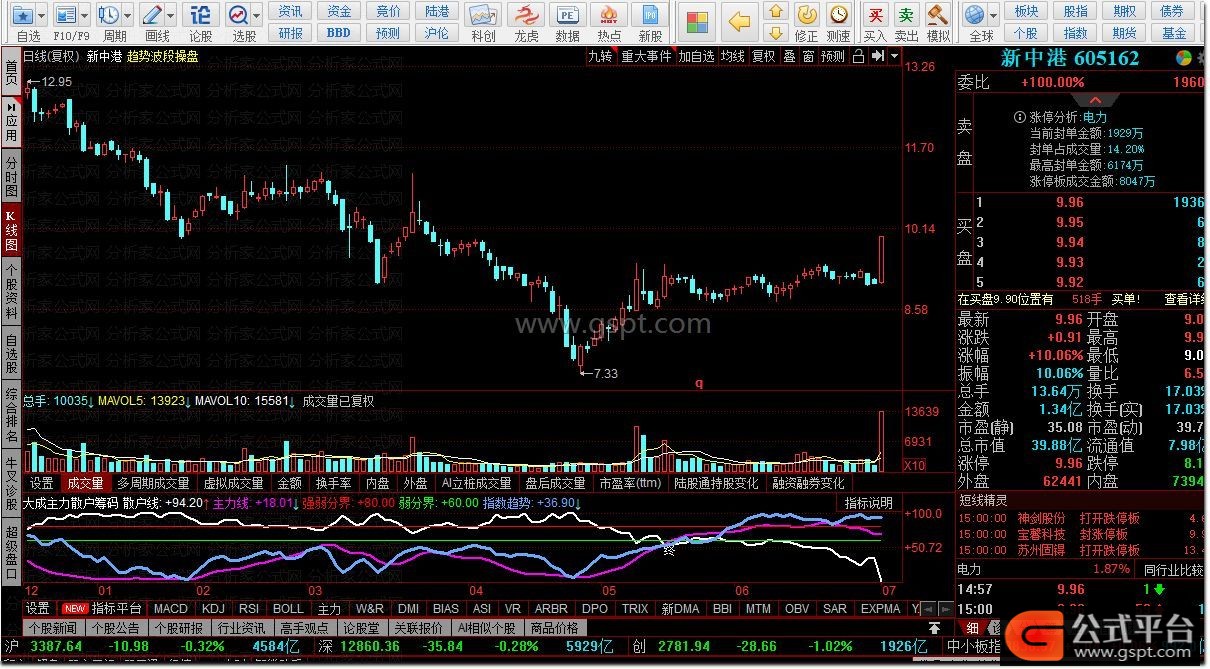Collapse the red chevron above 涨停分析

[x=1096, y=100]
